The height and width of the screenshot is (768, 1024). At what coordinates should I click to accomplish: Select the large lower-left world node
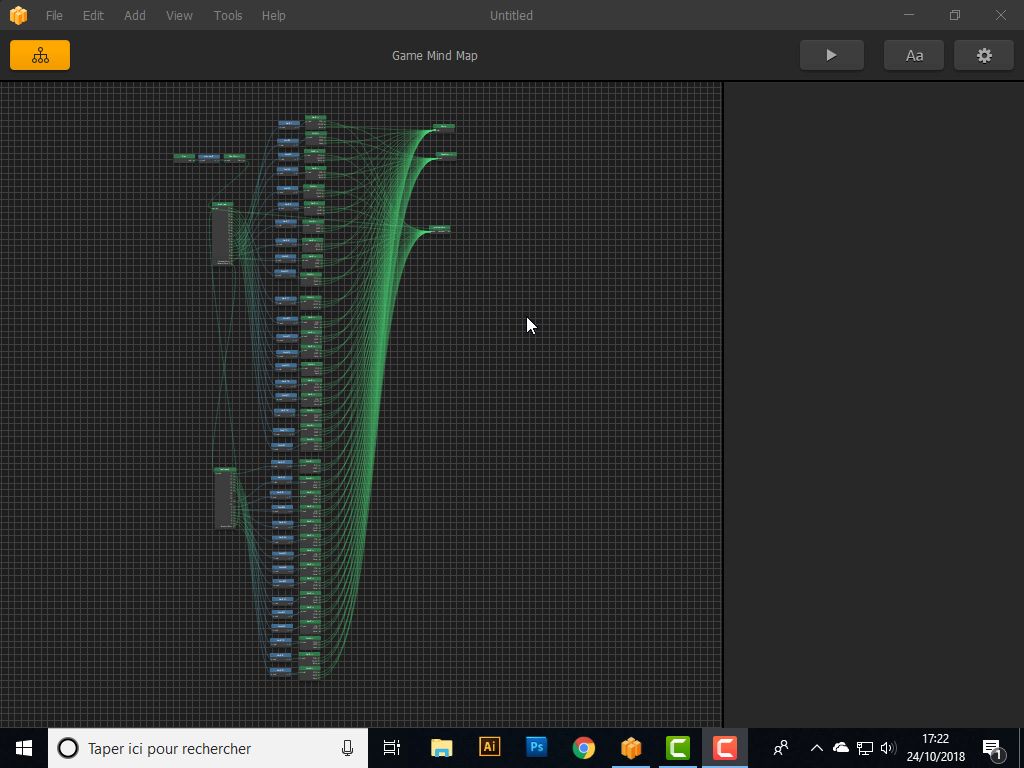[x=225, y=498]
